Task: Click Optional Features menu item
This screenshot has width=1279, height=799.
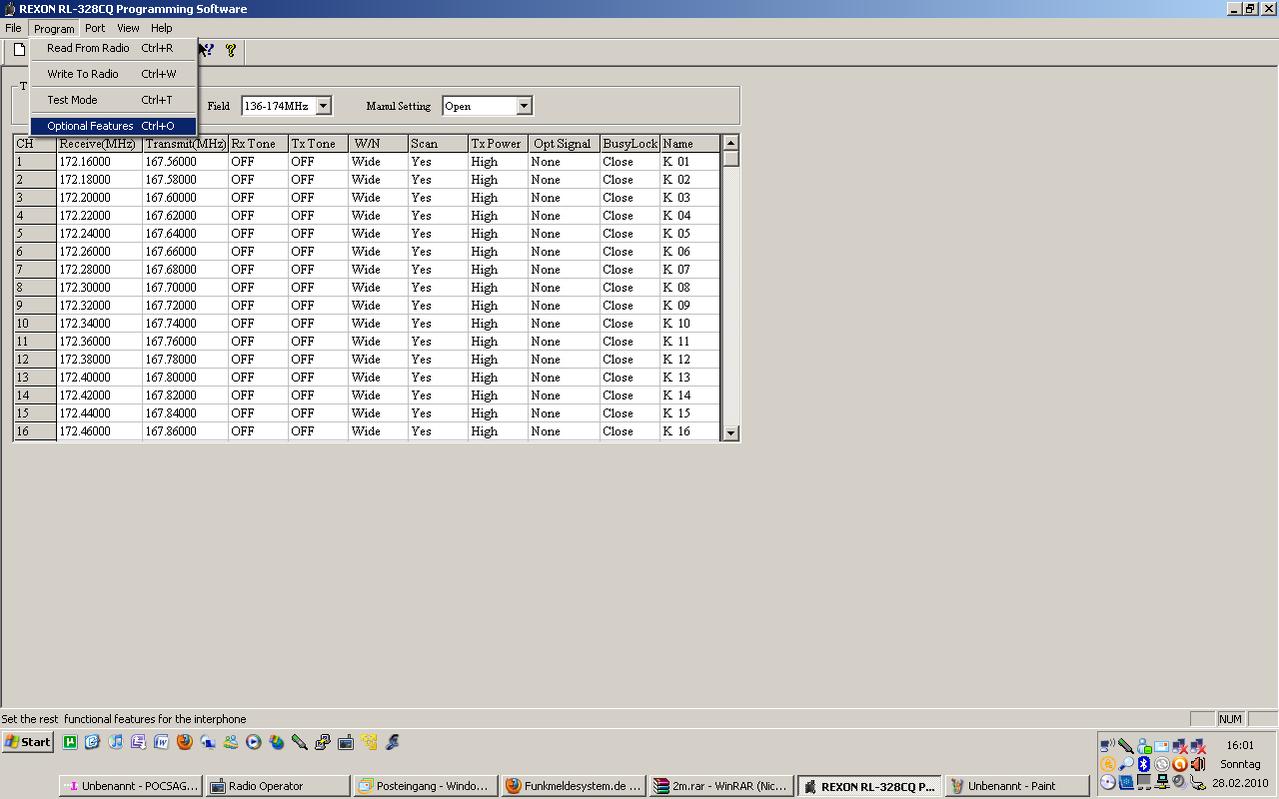Action: tap(90, 126)
